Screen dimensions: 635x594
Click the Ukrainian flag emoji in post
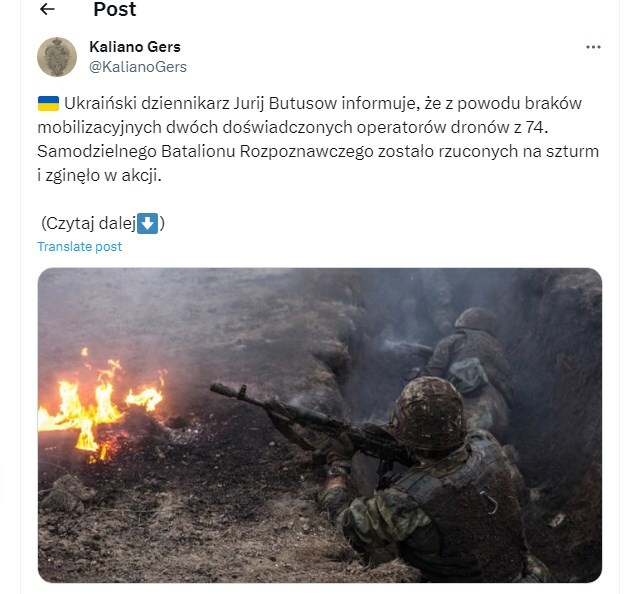(x=48, y=103)
